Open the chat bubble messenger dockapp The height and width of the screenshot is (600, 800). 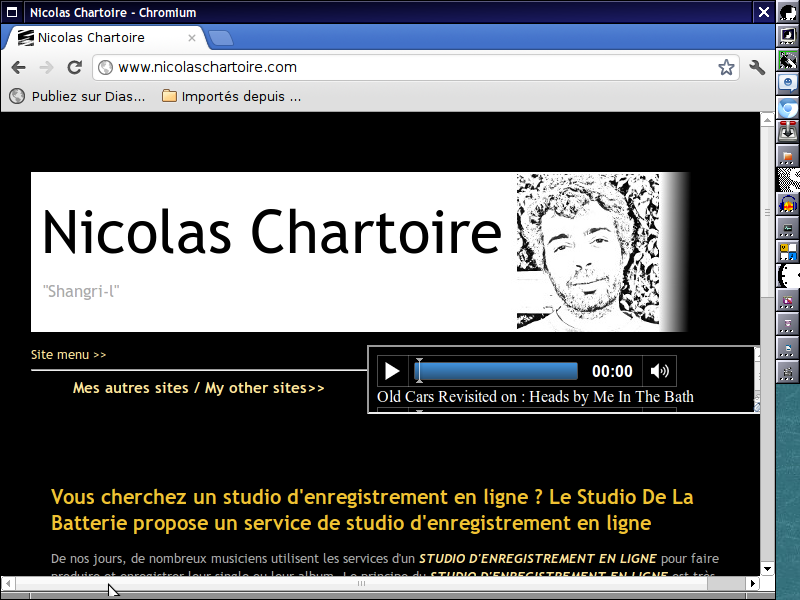pos(788,83)
